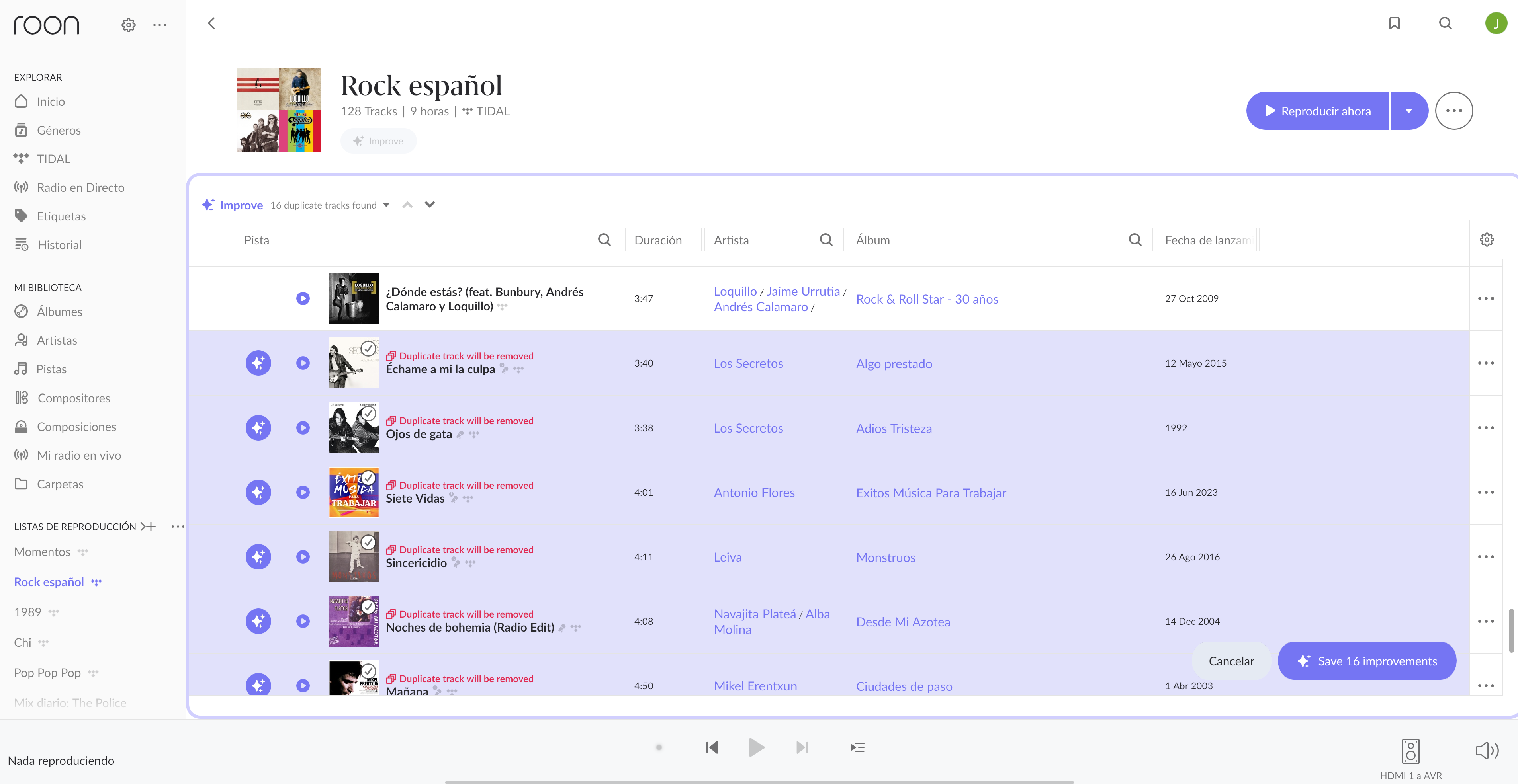The height and width of the screenshot is (784, 1518).
Task: Click Cancelar button
Action: click(x=1231, y=661)
